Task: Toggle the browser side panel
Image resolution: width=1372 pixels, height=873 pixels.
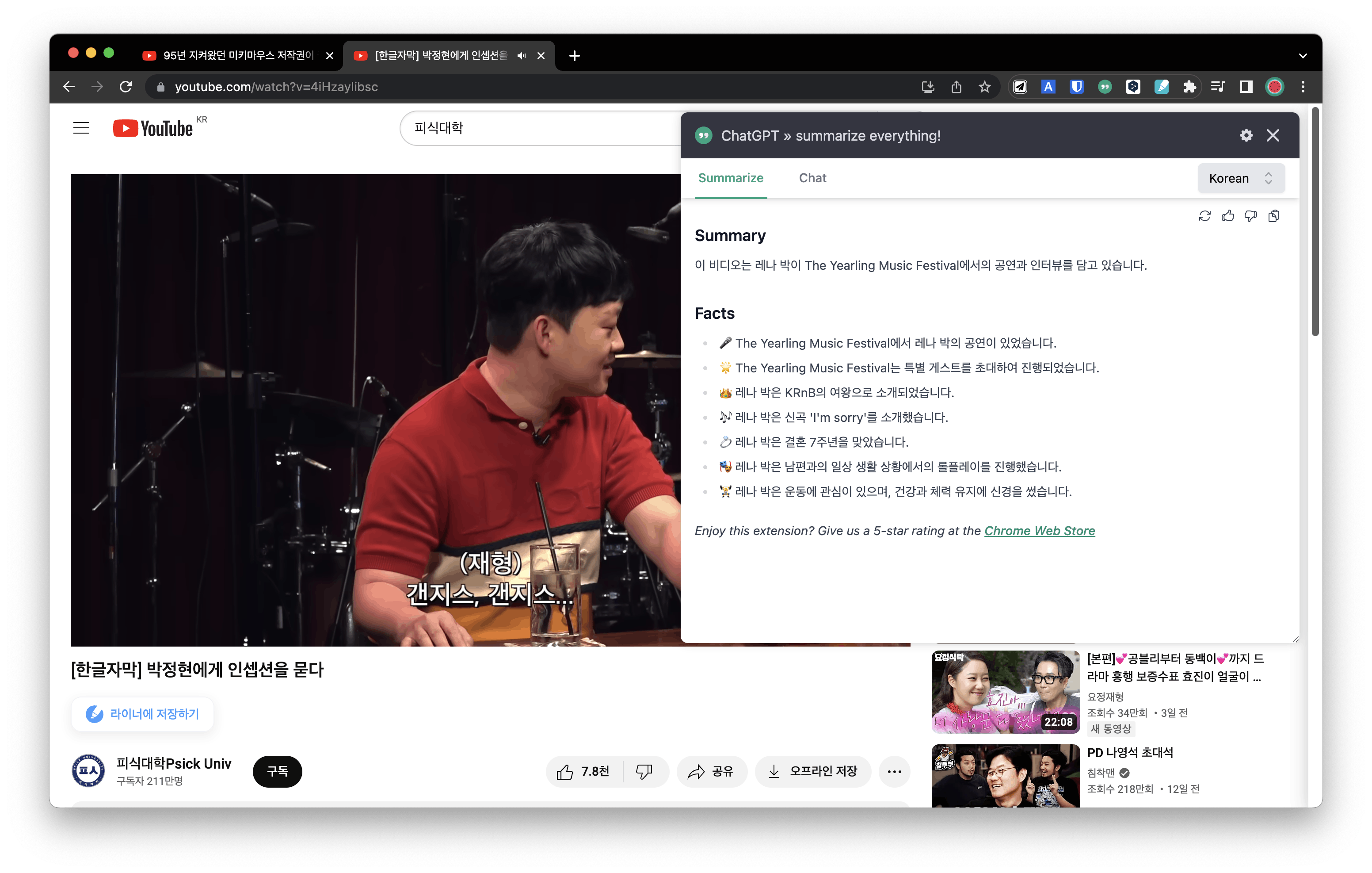Action: click(1246, 87)
